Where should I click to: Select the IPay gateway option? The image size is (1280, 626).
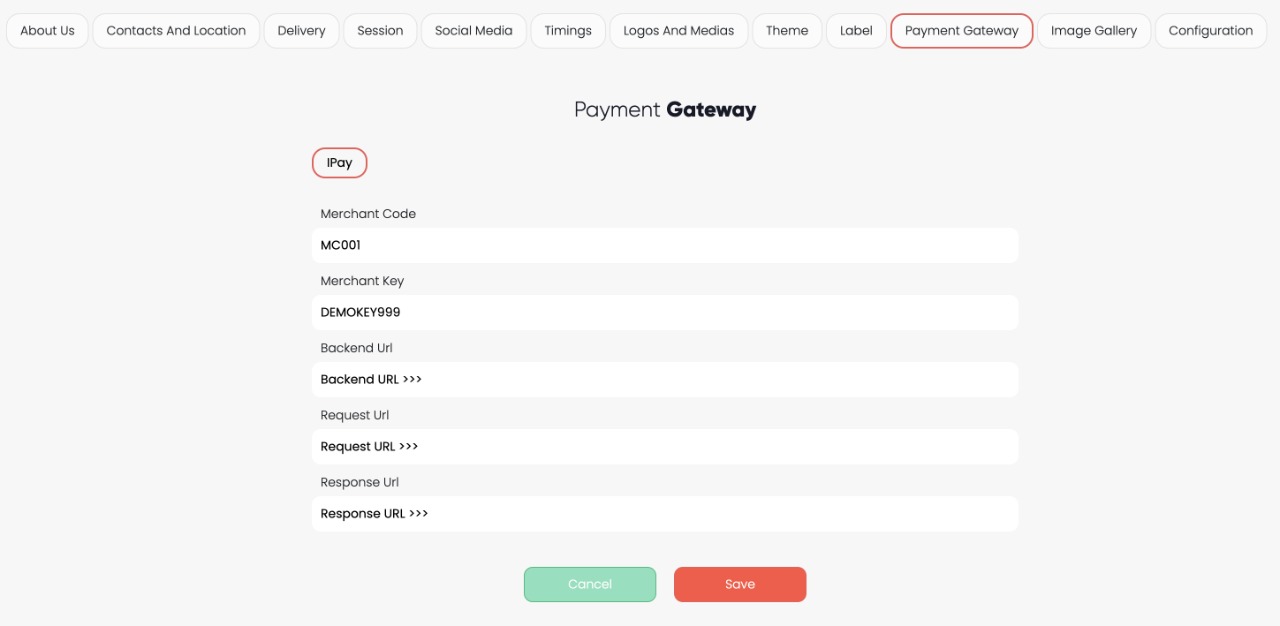point(339,163)
